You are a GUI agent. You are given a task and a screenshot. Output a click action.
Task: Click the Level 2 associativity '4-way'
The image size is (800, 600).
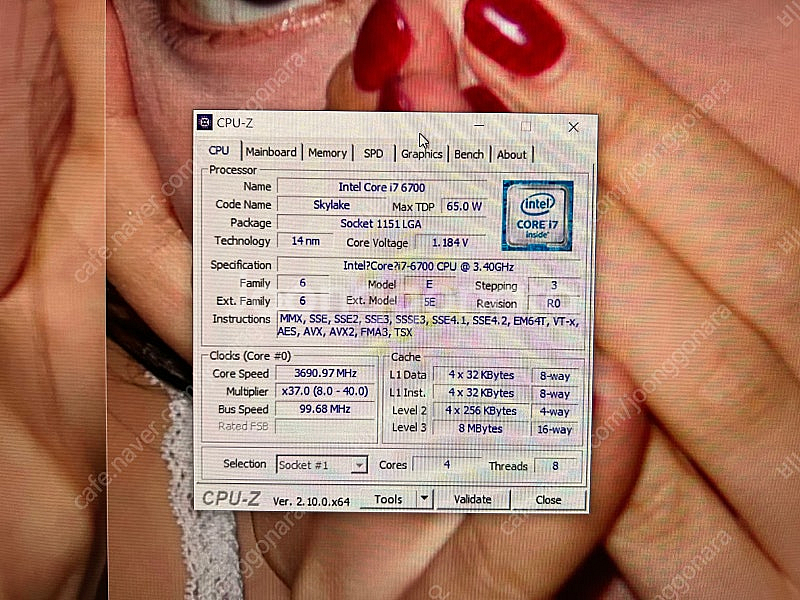pyautogui.click(x=555, y=412)
